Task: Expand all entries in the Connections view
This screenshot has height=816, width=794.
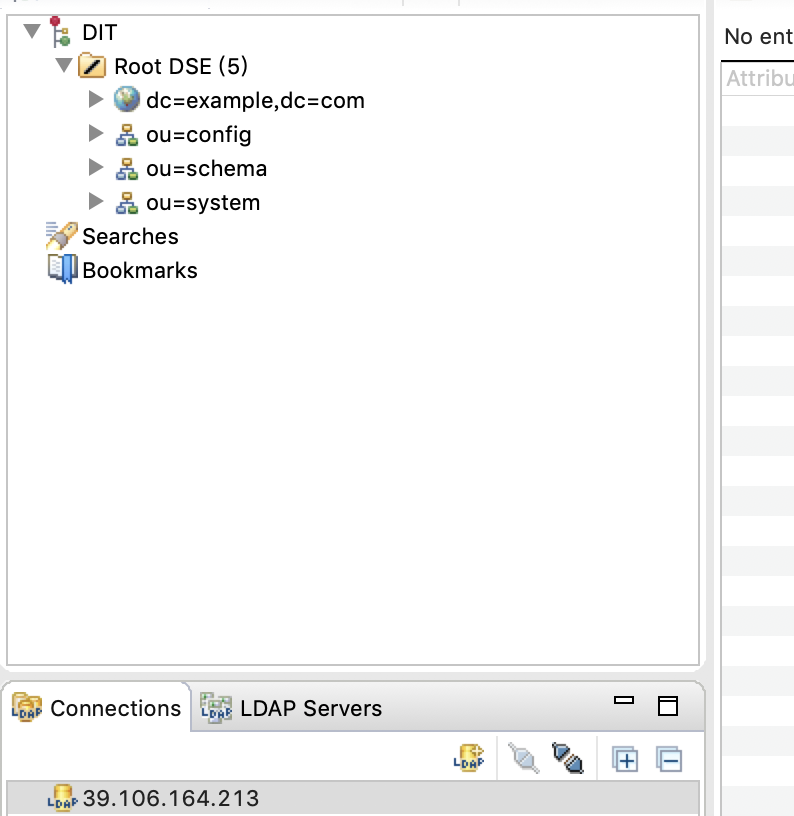Action: click(625, 758)
